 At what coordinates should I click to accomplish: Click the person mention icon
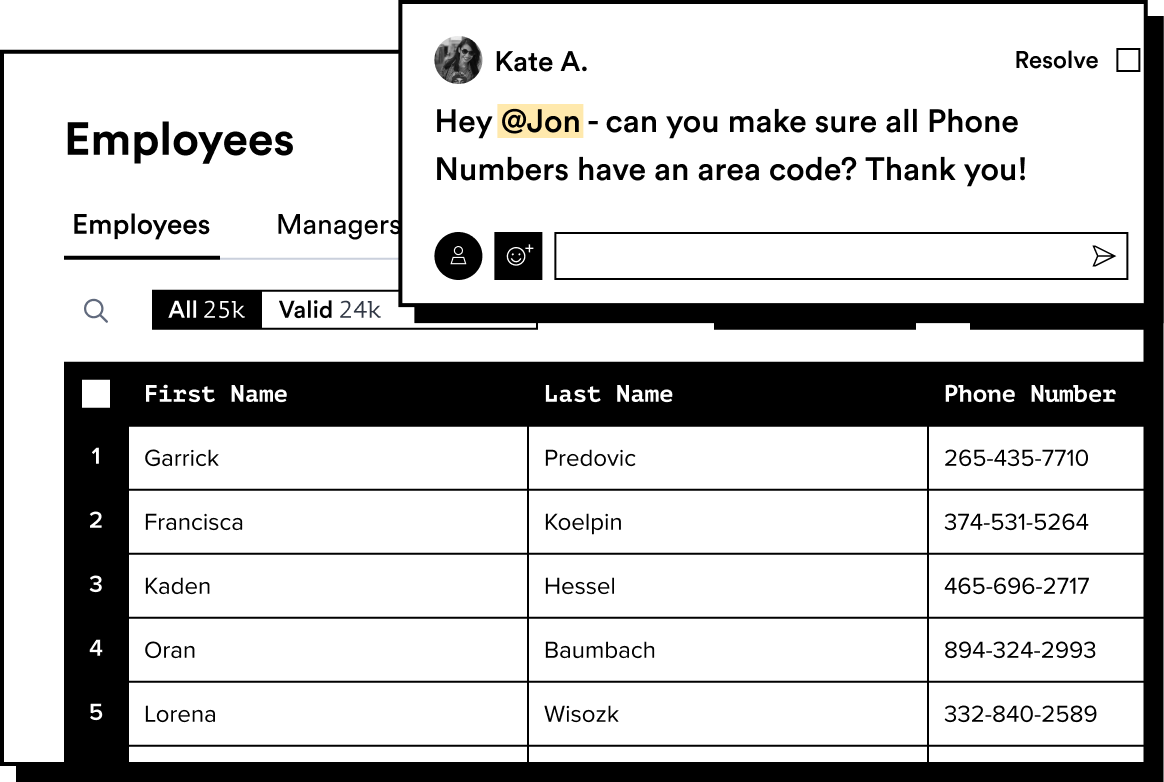tap(458, 256)
